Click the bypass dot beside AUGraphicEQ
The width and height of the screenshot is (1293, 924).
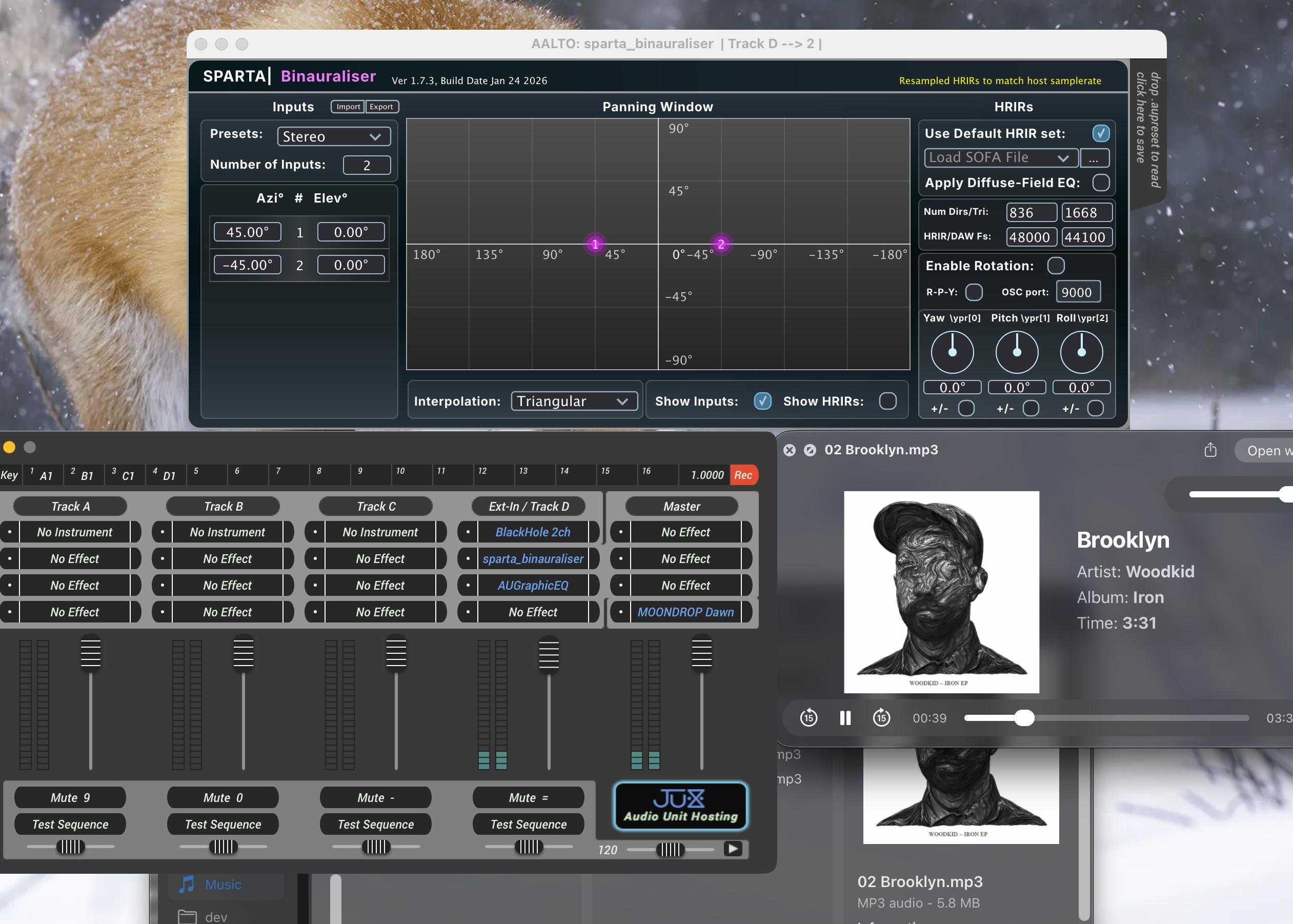pos(468,586)
